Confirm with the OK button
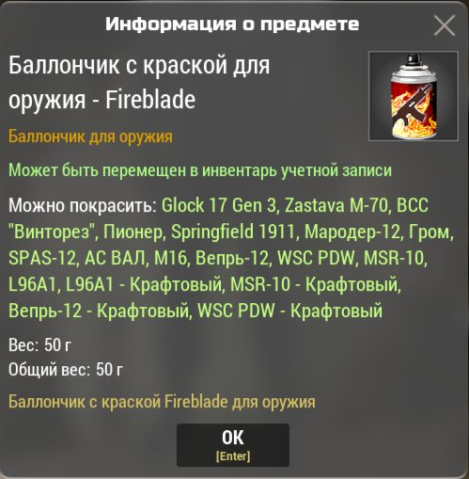469x479 pixels. click(233, 445)
